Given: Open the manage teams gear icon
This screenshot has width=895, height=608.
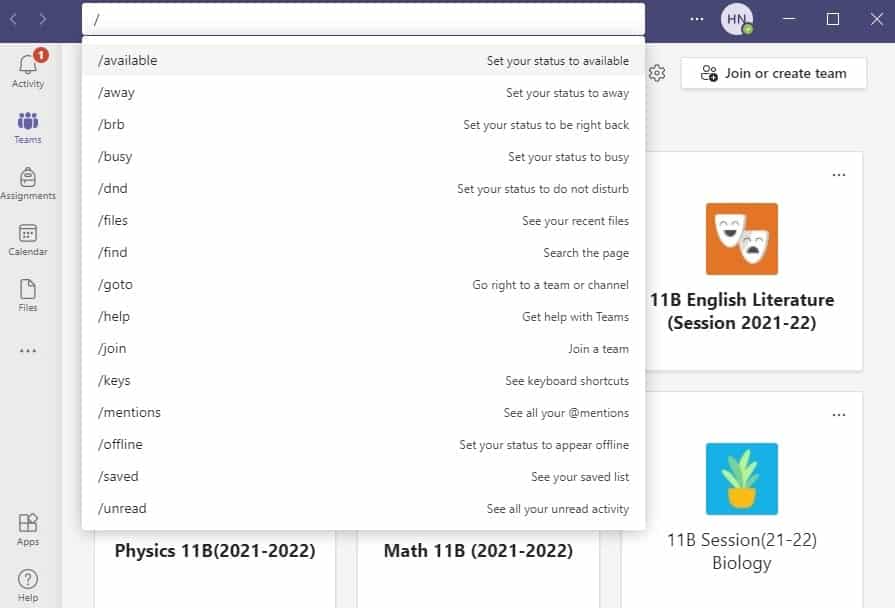Looking at the screenshot, I should [657, 73].
